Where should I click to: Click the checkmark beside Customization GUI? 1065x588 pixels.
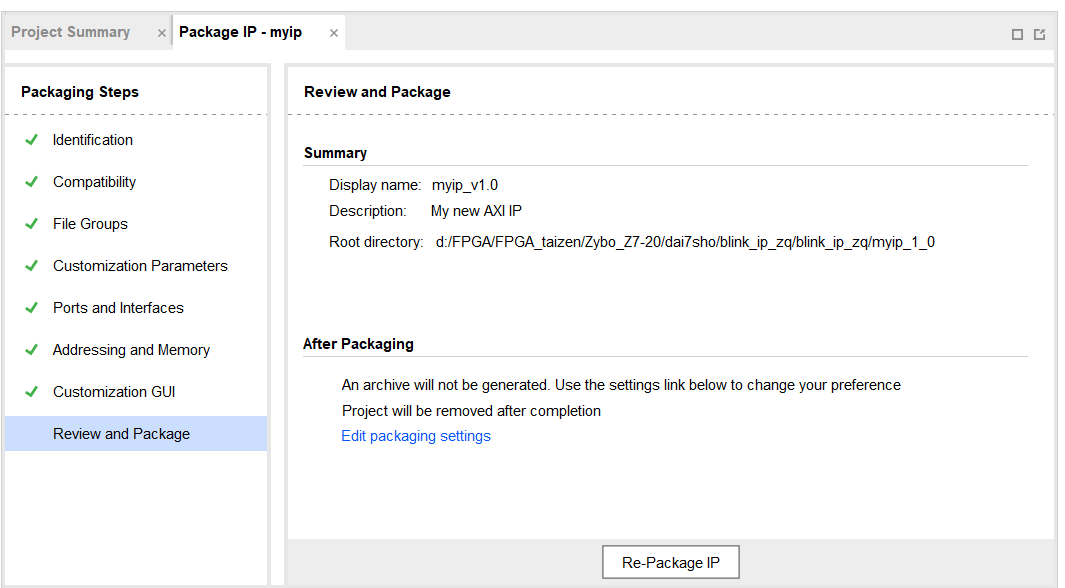[x=31, y=392]
